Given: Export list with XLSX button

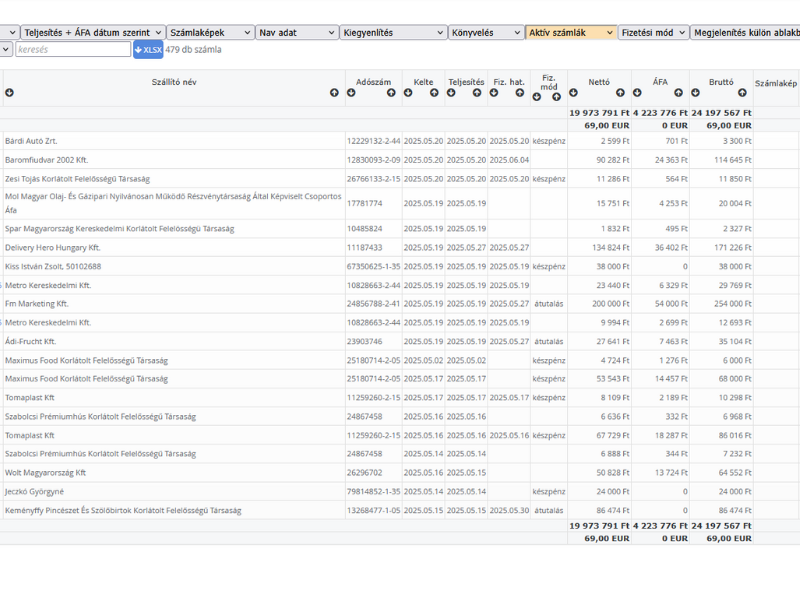Looking at the screenshot, I should [x=148, y=49].
